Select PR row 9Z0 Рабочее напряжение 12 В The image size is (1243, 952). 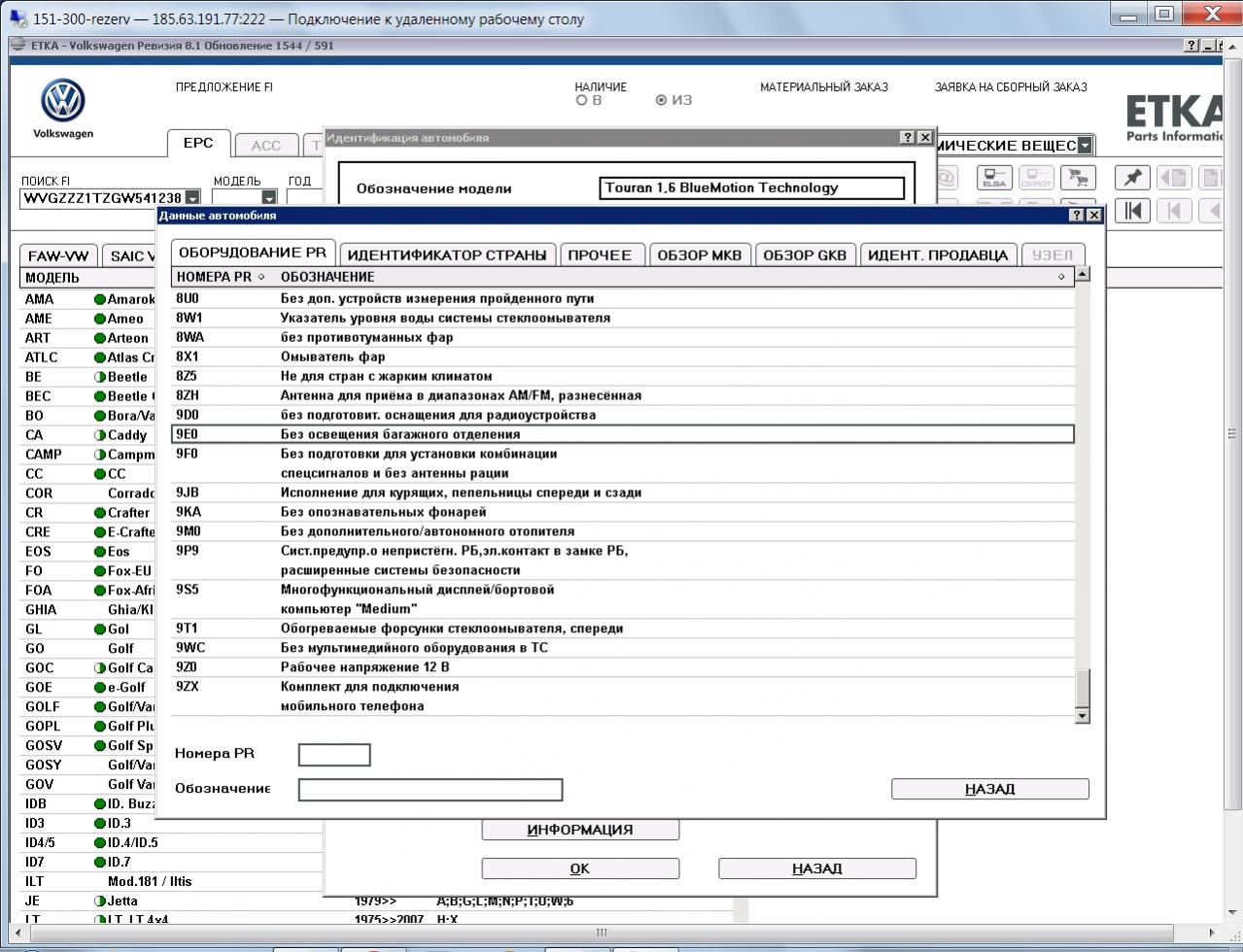click(623, 667)
